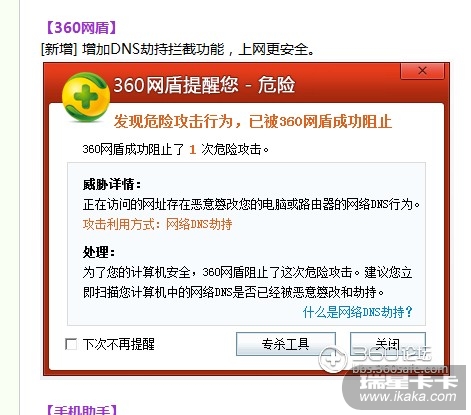Click the dialog title 360网盾提醒您 - 危险
This screenshot has width=471, height=415.
pos(204,85)
